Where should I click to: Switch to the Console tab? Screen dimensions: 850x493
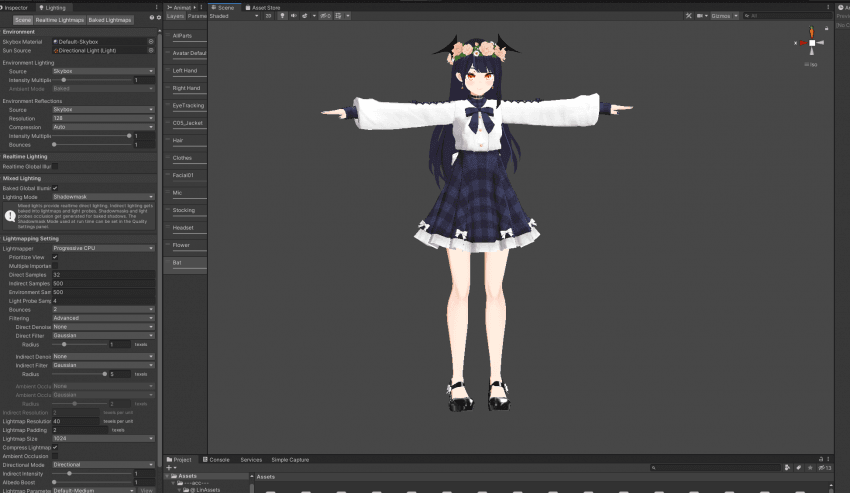coord(217,459)
